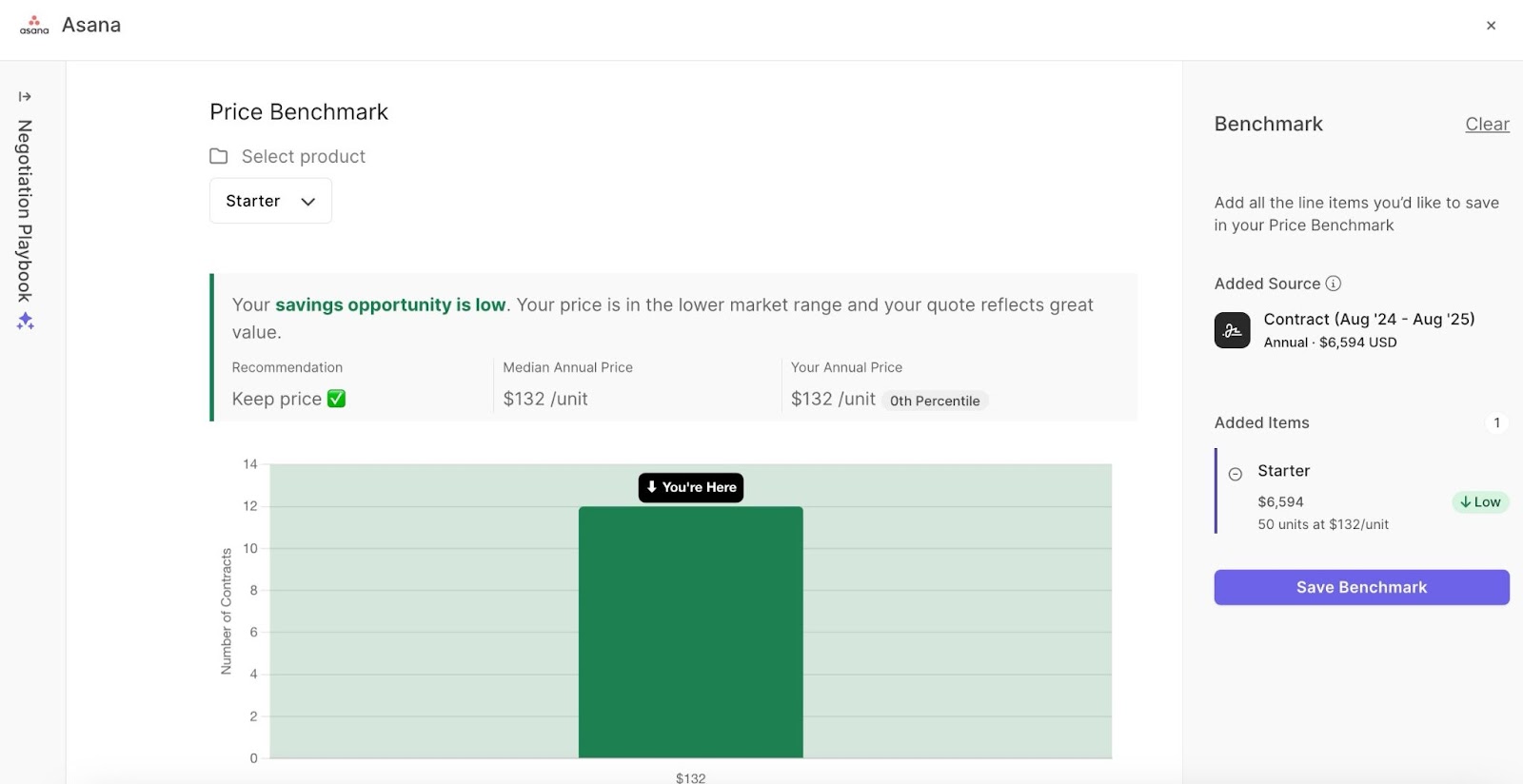Screen dimensions: 1523x784
Task: Open the Starter product dropdown
Action: [270, 201]
